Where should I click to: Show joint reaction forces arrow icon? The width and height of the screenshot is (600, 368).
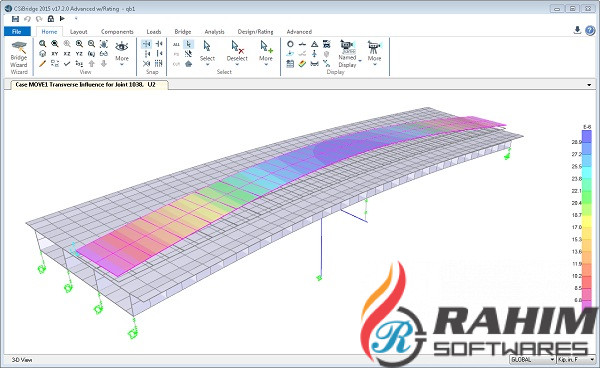[315, 54]
